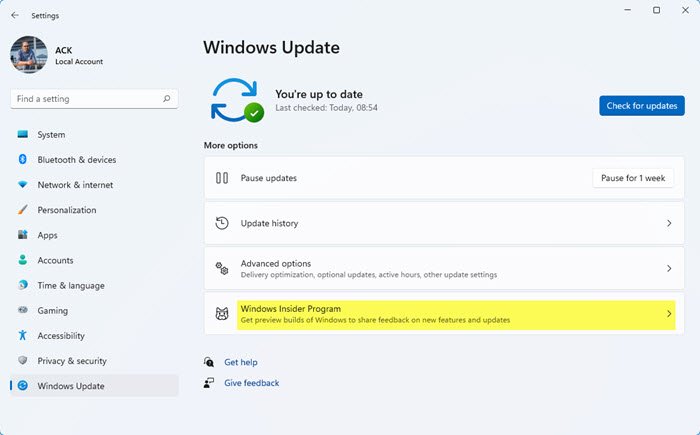The image size is (700, 435).
Task: Click the Update history clock icon
Action: pos(222,223)
